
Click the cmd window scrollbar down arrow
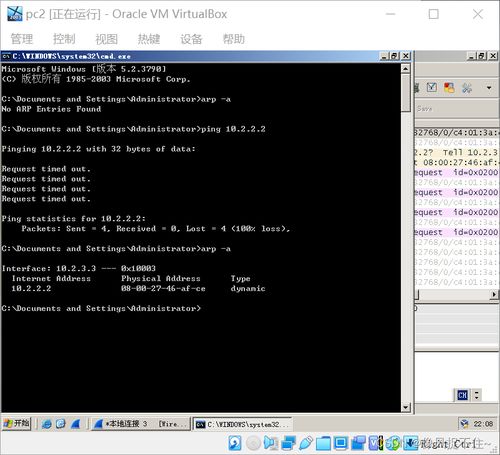point(405,407)
